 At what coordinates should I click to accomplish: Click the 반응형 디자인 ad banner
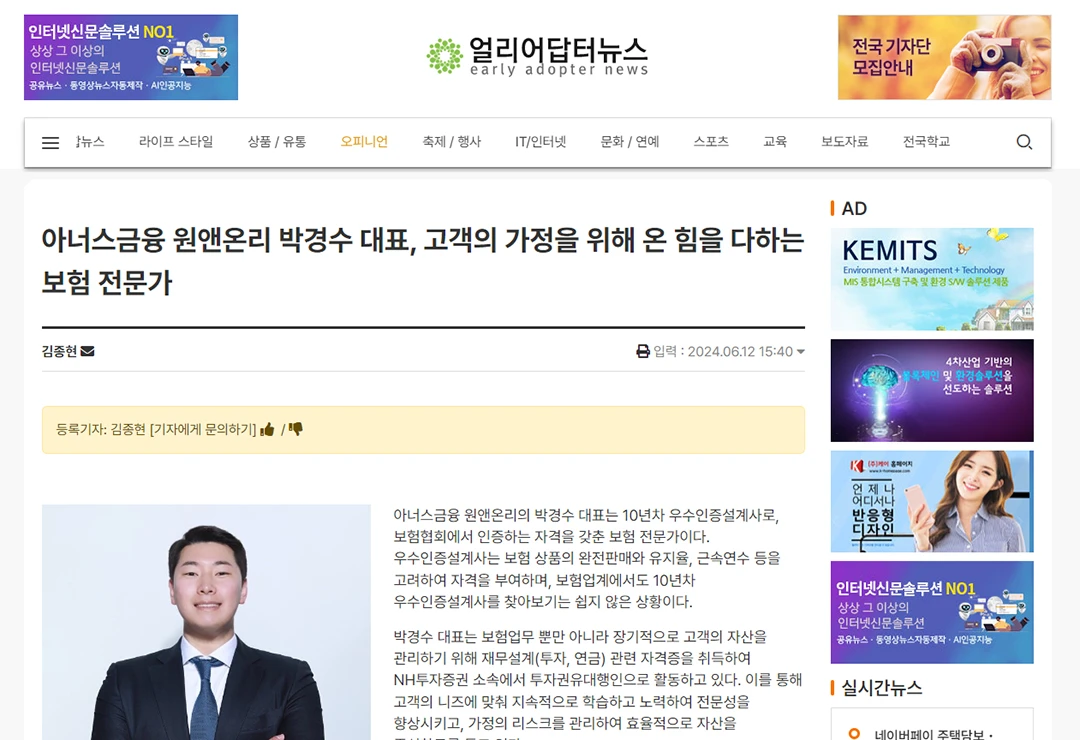coord(932,502)
